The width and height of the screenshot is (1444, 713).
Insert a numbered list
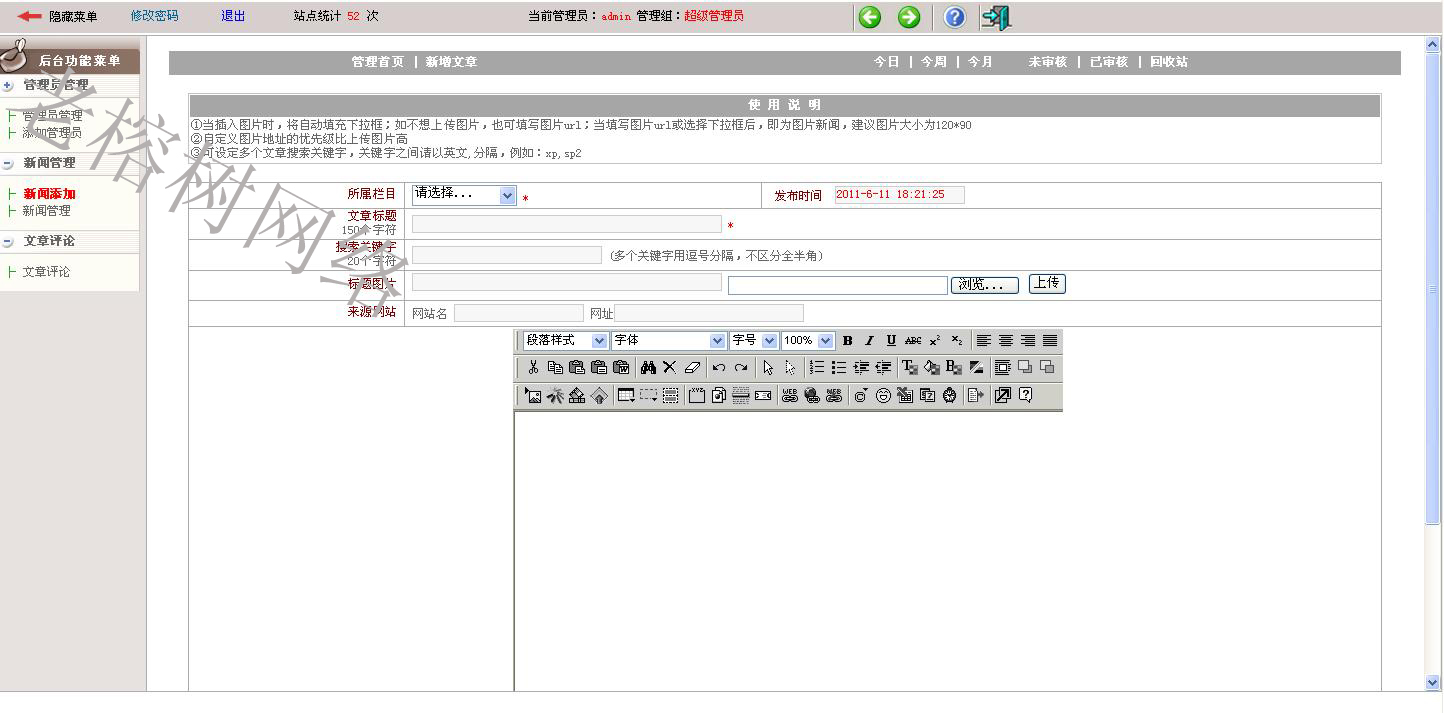817,368
